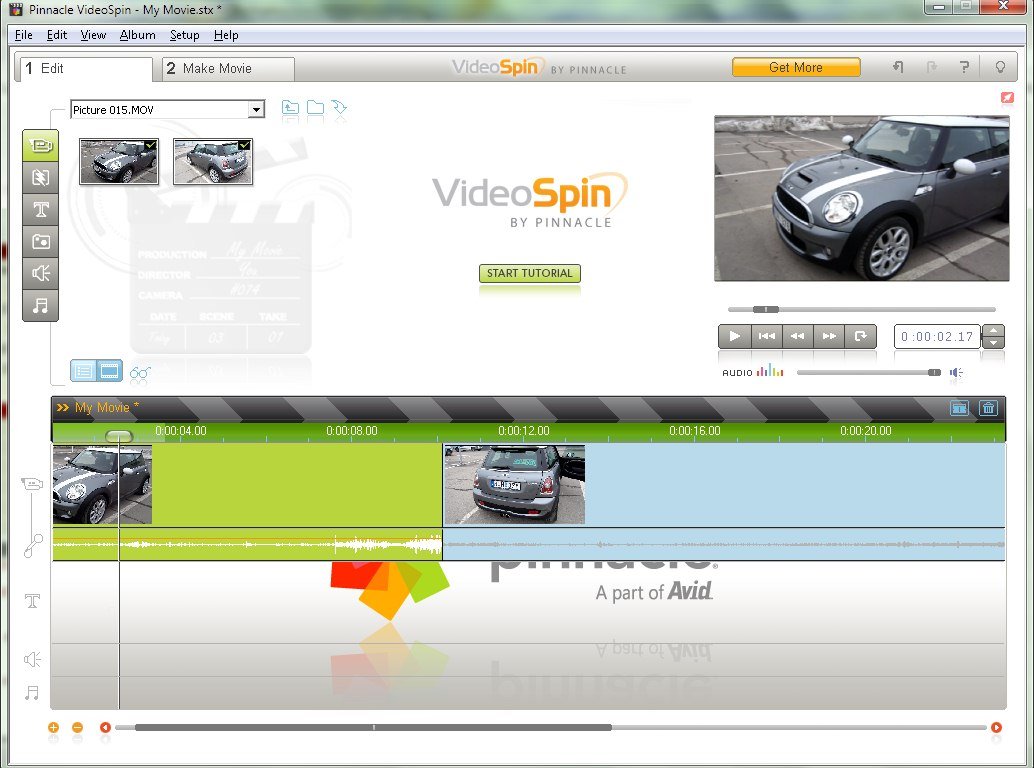This screenshot has height=768, width=1034.
Task: Browse for video folder
Action: click(x=315, y=107)
